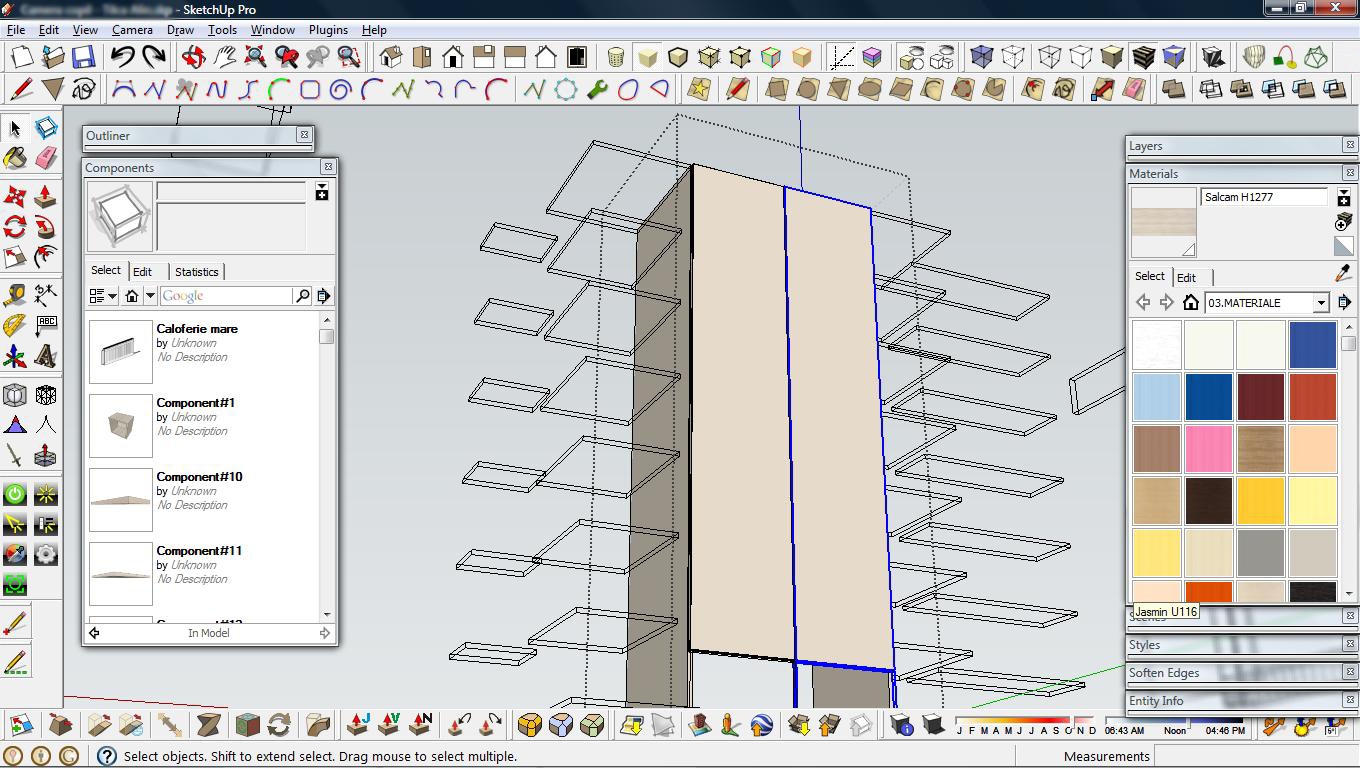Open Components home navigation dropdown arrow
Image resolution: width=1360 pixels, height=768 pixels.
point(150,296)
